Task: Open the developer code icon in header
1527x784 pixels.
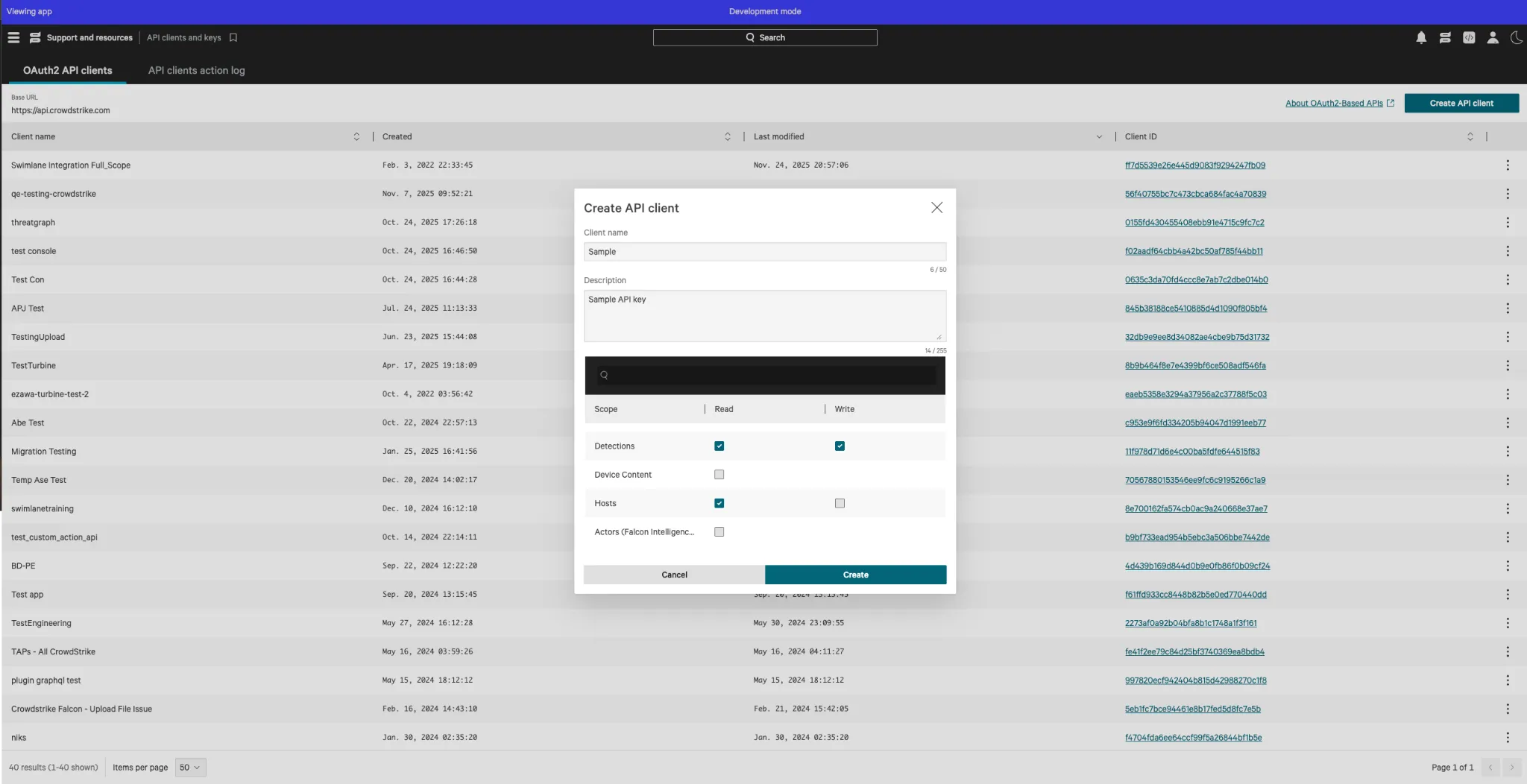Action: tap(1469, 37)
